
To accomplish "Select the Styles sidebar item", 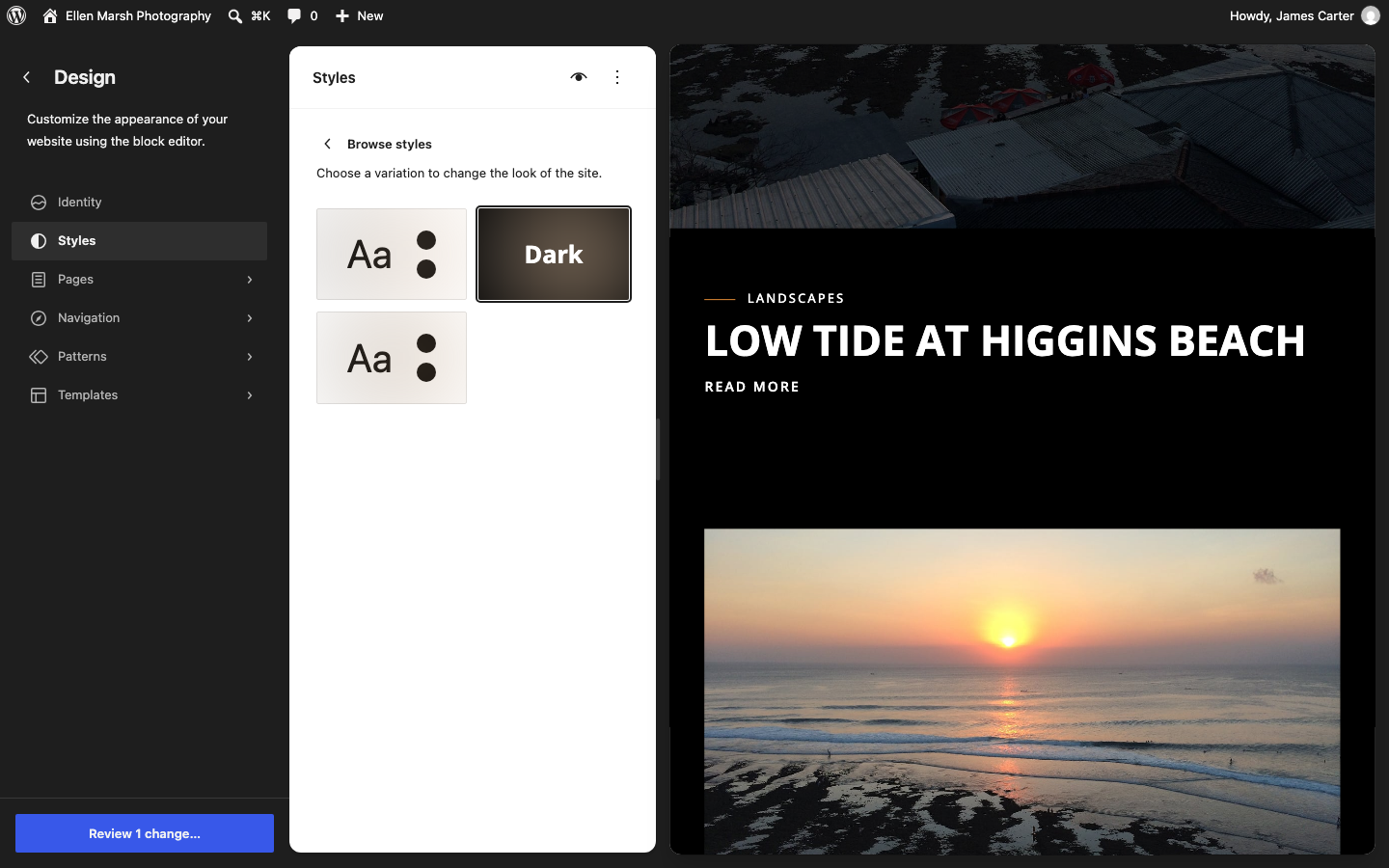I will [139, 241].
